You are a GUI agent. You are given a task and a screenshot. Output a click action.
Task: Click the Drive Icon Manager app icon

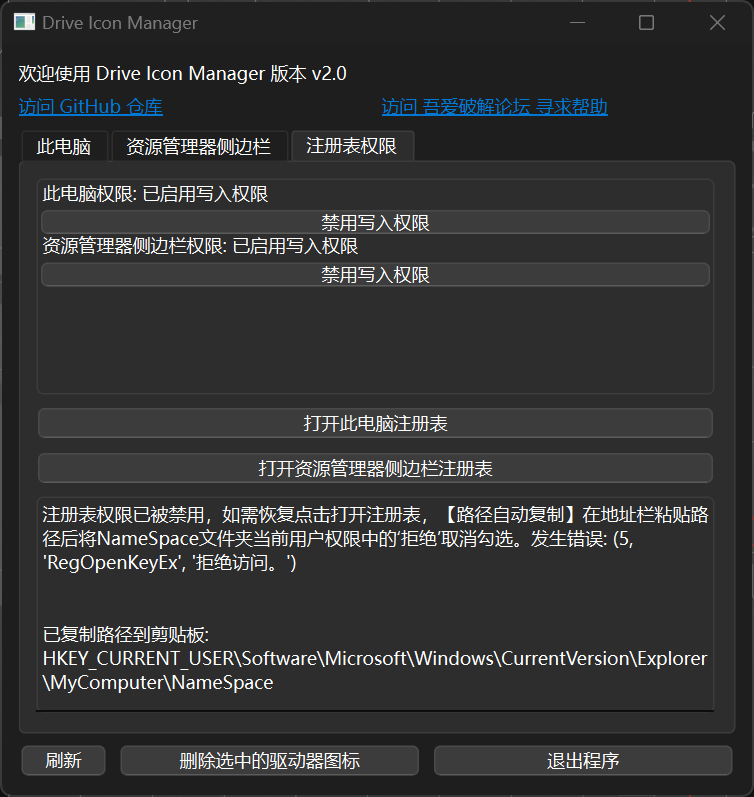tap(24, 22)
